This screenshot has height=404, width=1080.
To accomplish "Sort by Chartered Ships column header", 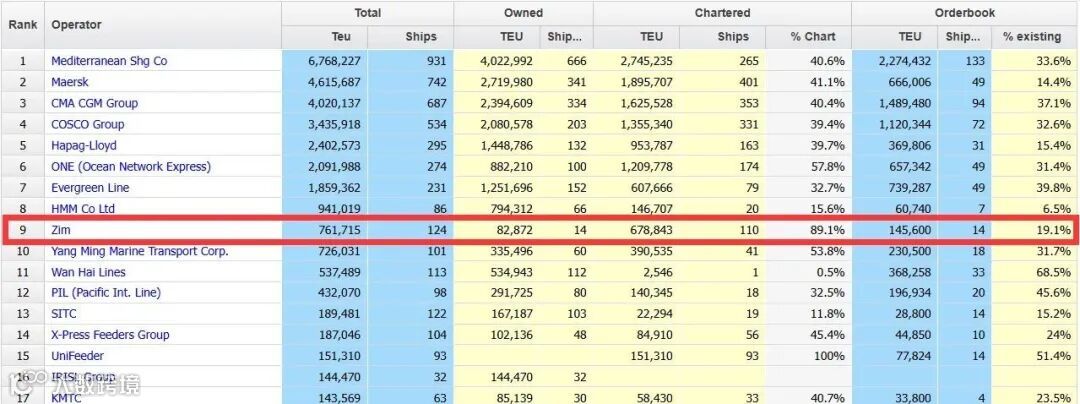I will 732,37.
